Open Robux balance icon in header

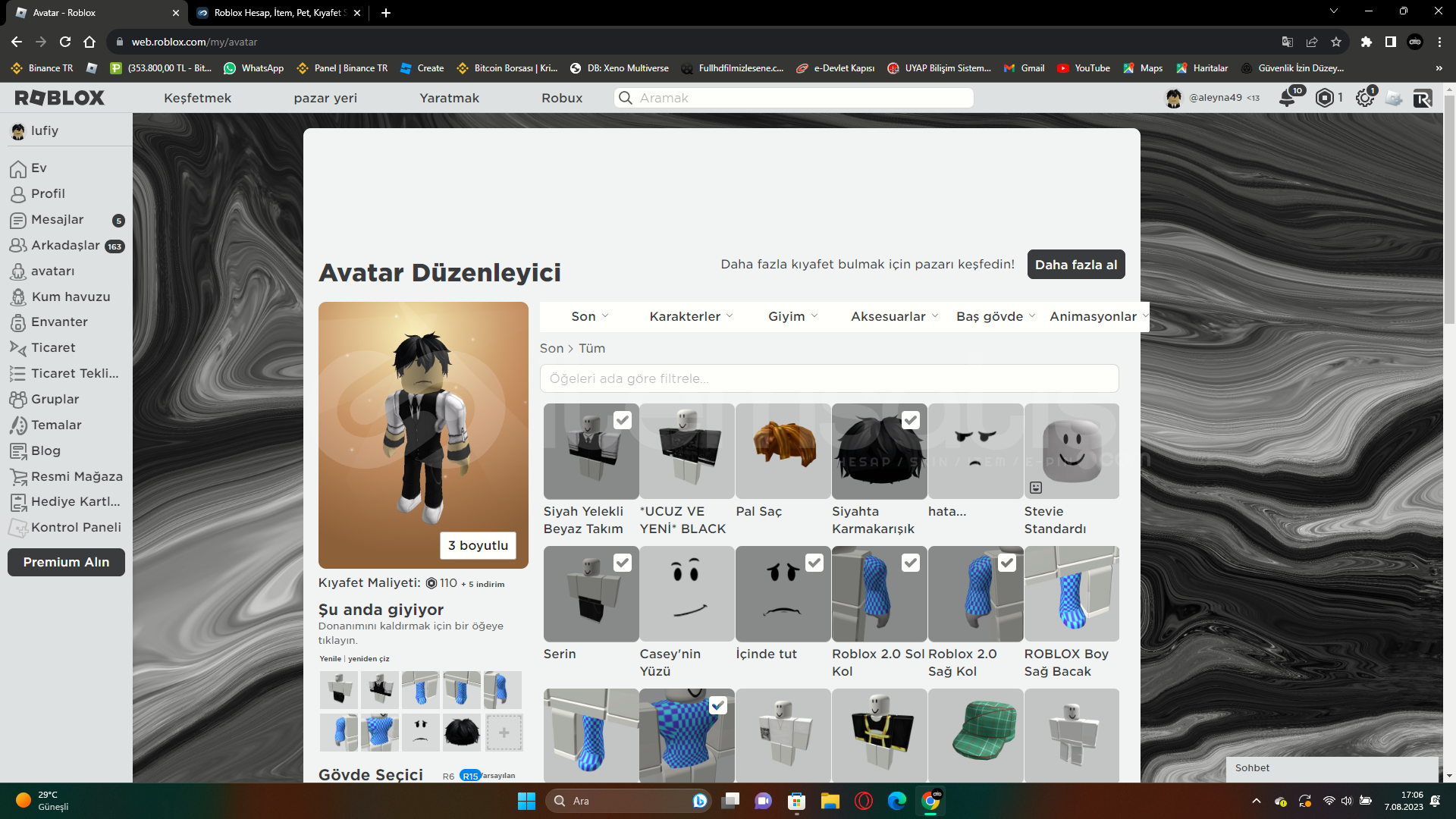1324,97
